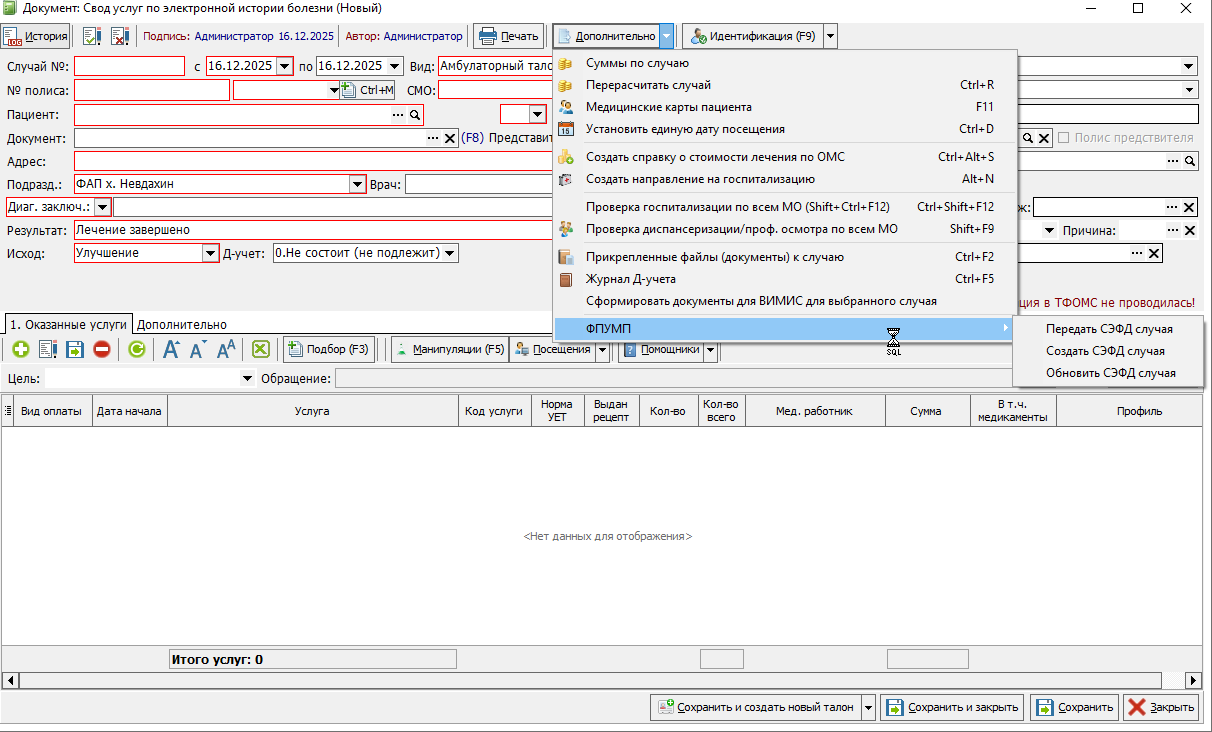Choose Журнал Д-учета from the menu

click(630, 279)
